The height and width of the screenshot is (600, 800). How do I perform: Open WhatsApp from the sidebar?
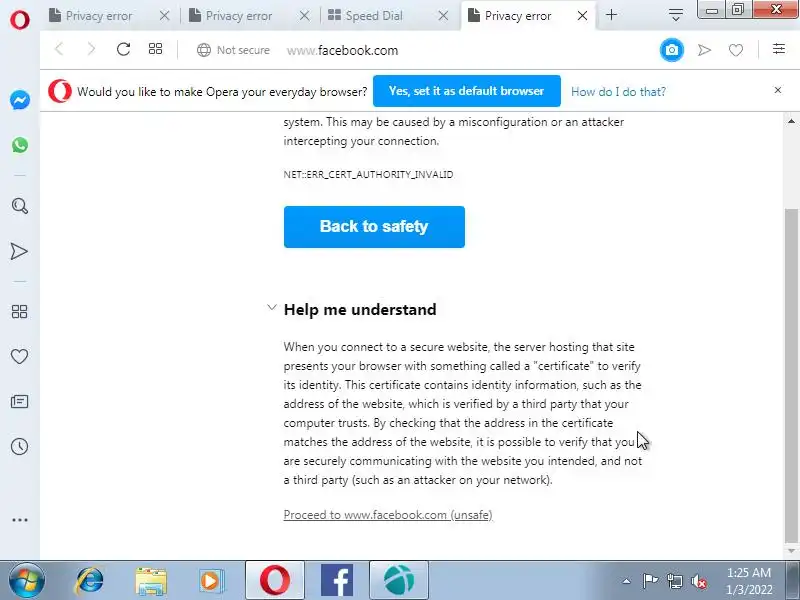(20, 145)
